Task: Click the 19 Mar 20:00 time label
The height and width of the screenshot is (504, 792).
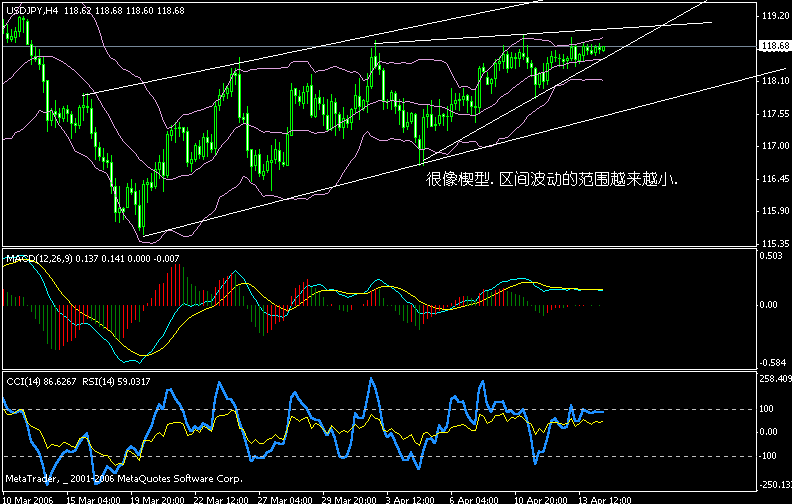Action: coord(157,500)
